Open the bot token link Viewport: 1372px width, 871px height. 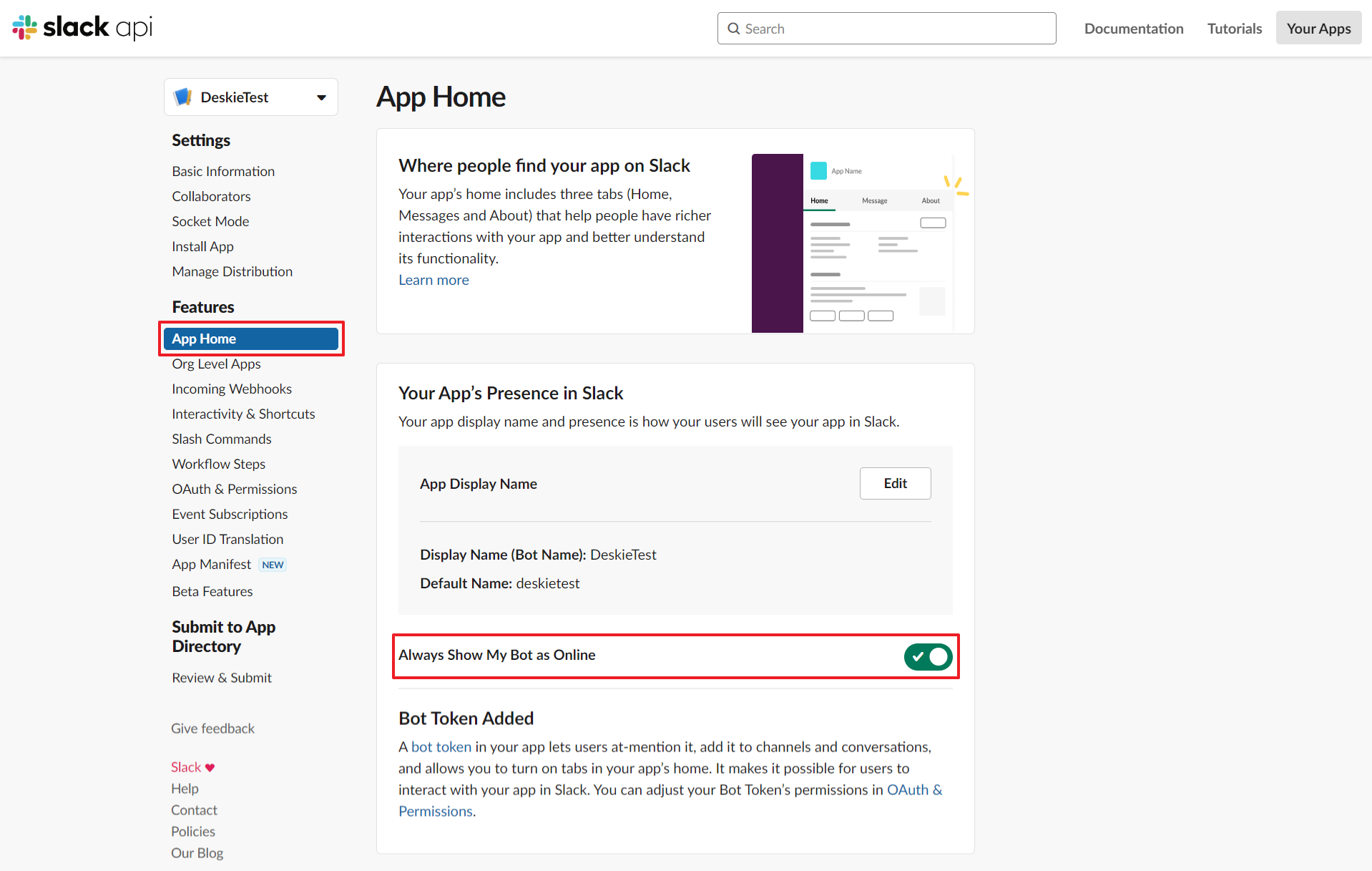coord(441,746)
